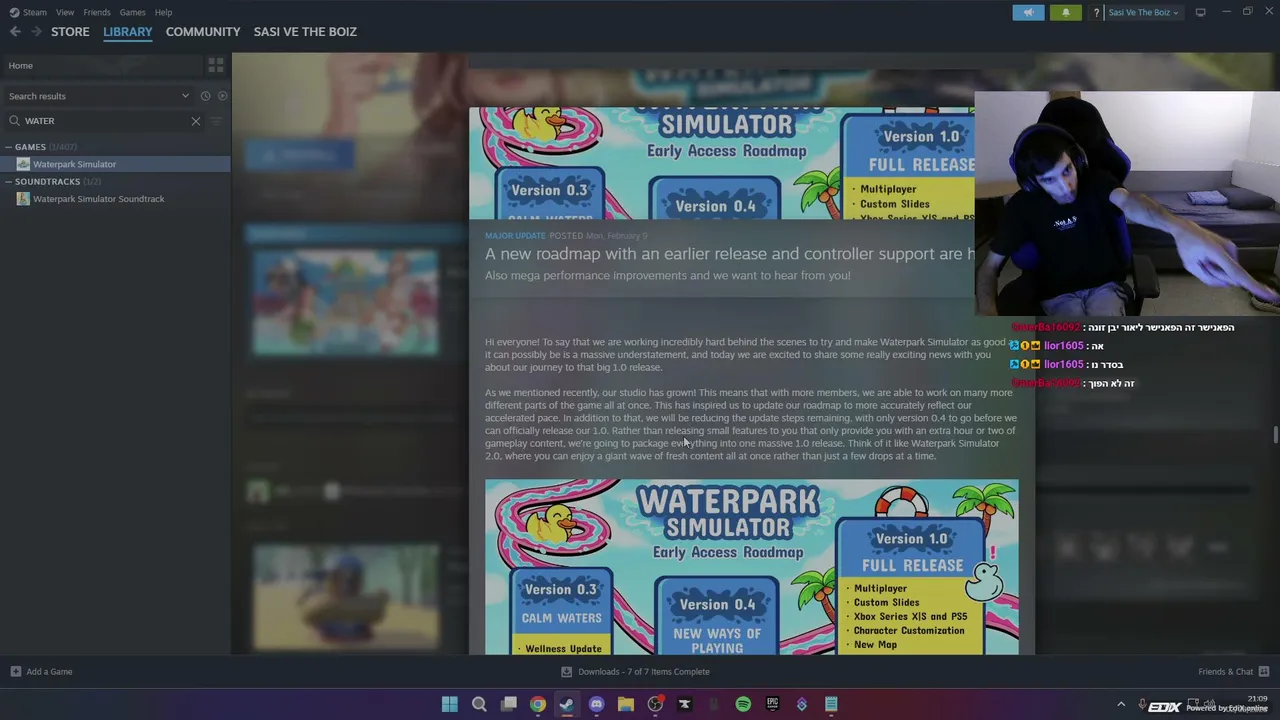Open the Friends menu
The width and height of the screenshot is (1280, 720).
(97, 12)
